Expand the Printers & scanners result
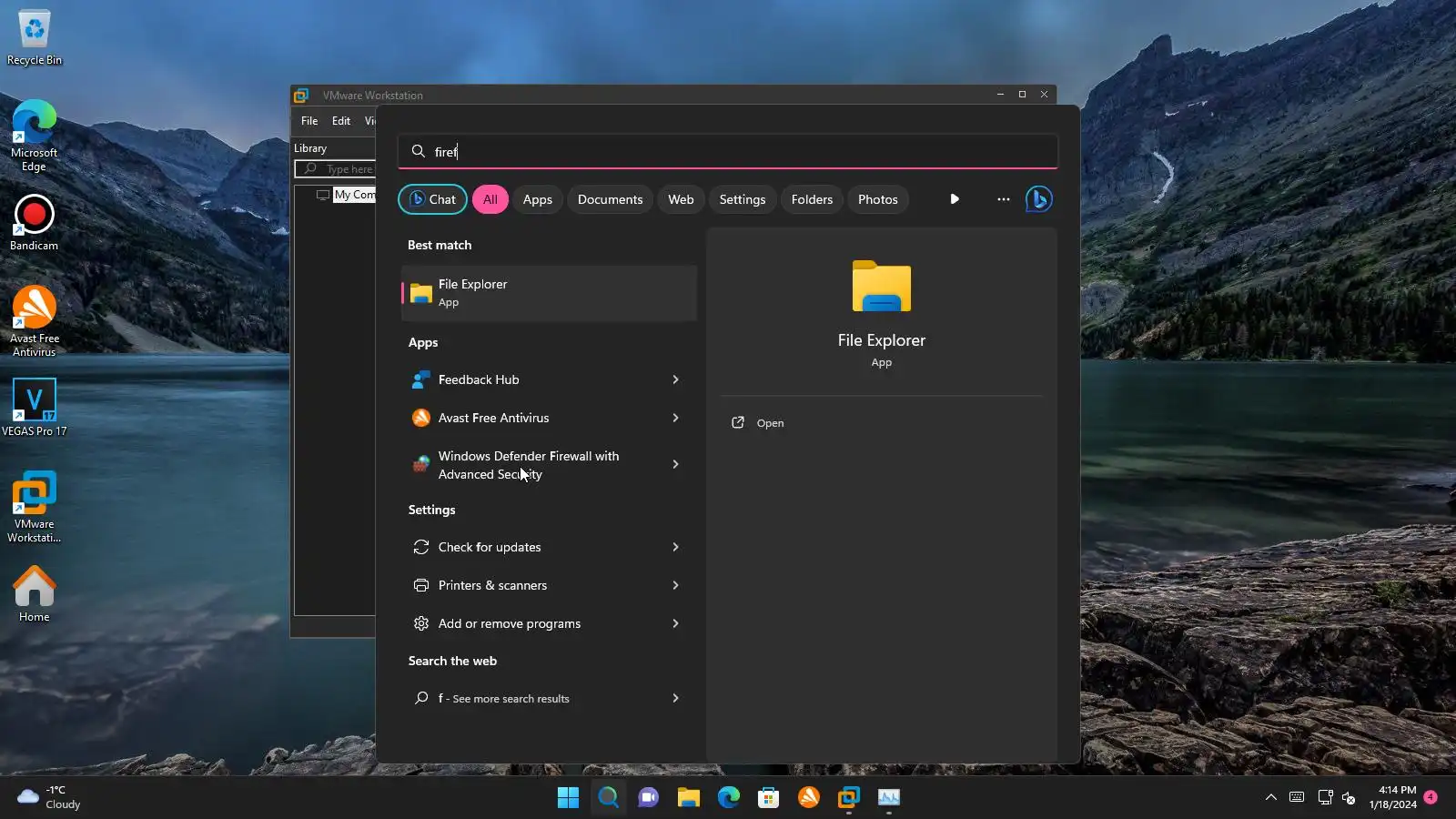This screenshot has width=1456, height=819. (675, 585)
